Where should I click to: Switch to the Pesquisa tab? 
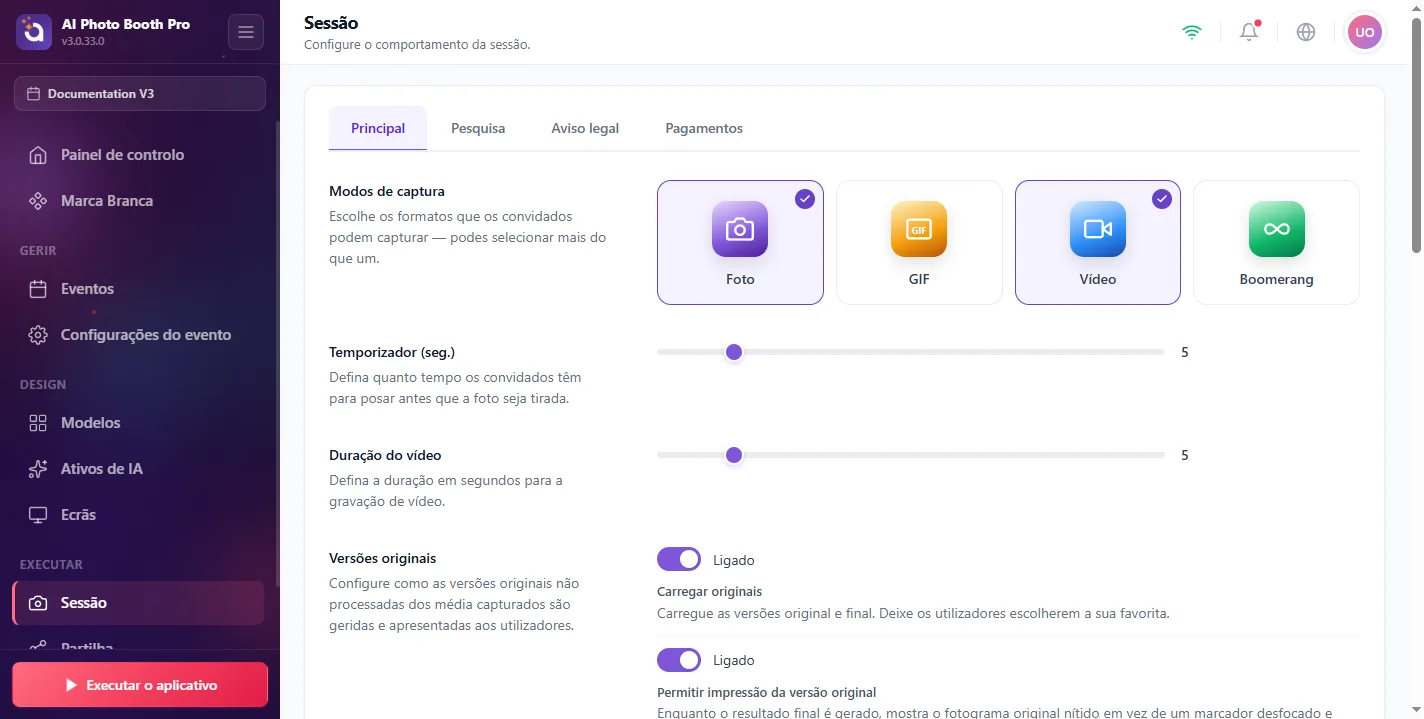coord(478,128)
